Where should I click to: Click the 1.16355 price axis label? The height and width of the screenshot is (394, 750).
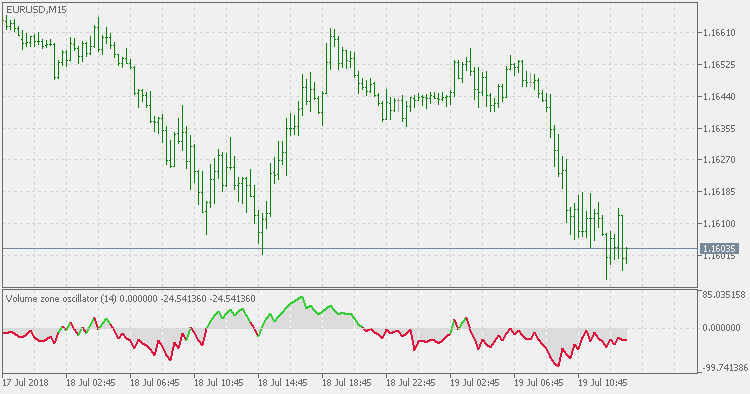[719, 128]
